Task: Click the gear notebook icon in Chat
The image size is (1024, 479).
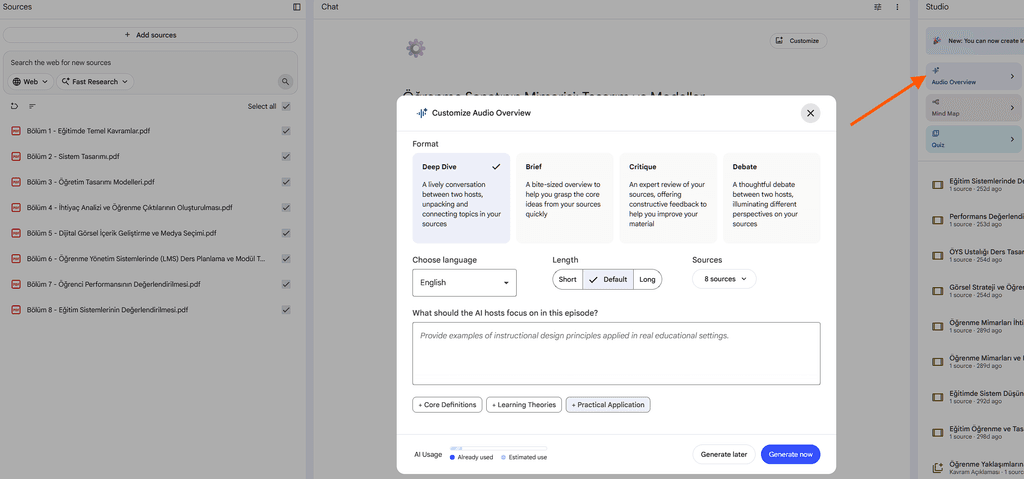Action: pyautogui.click(x=415, y=48)
